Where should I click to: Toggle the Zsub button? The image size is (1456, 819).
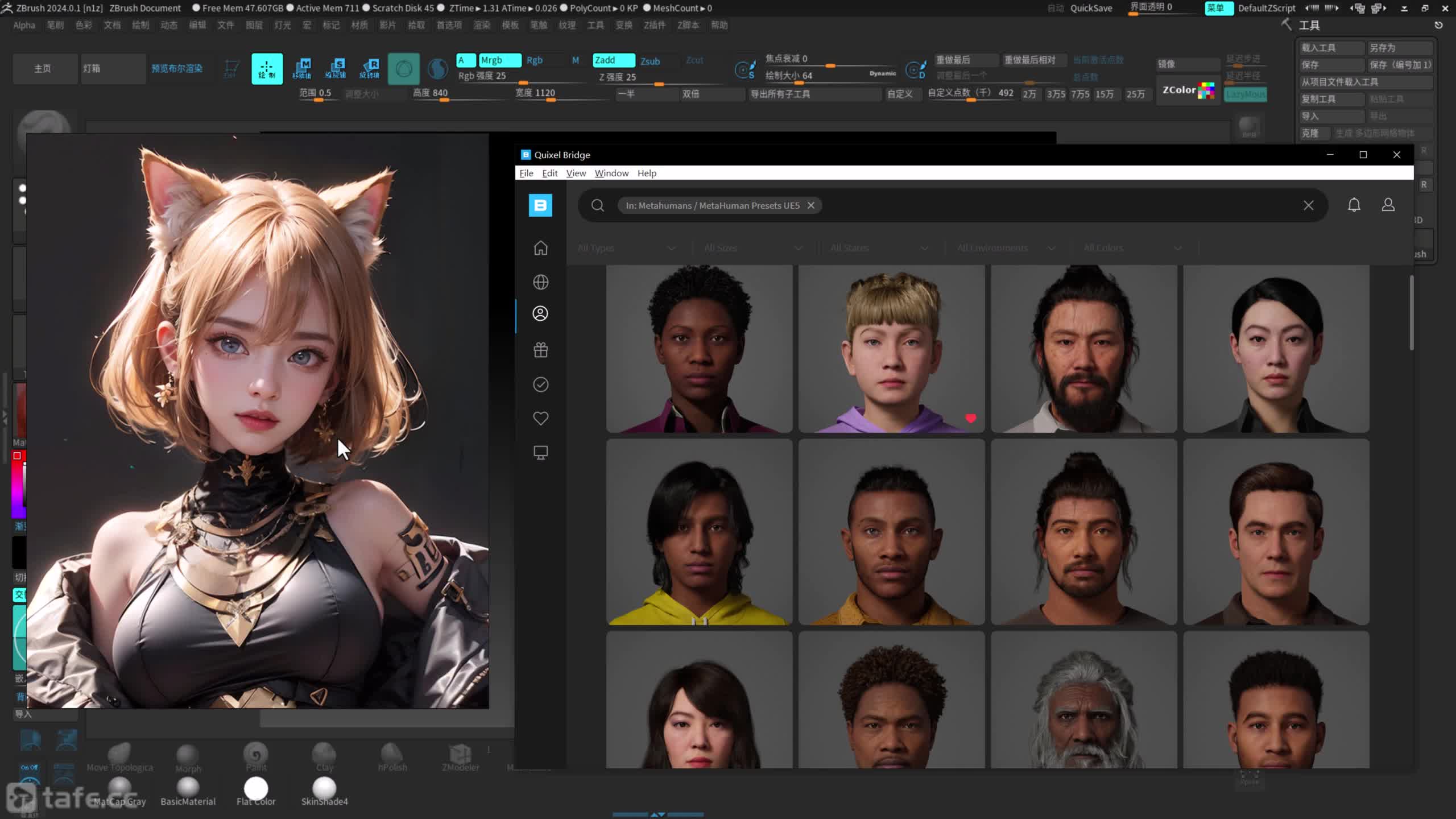tap(650, 61)
